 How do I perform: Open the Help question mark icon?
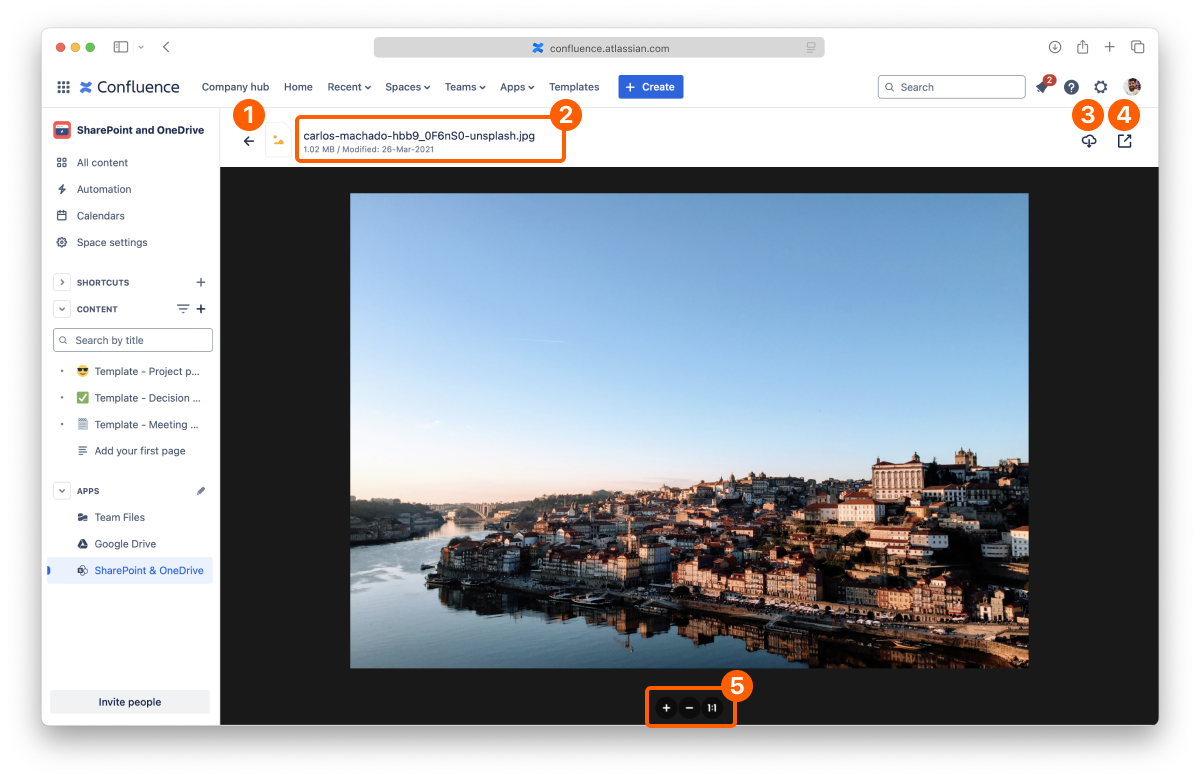(x=1071, y=87)
